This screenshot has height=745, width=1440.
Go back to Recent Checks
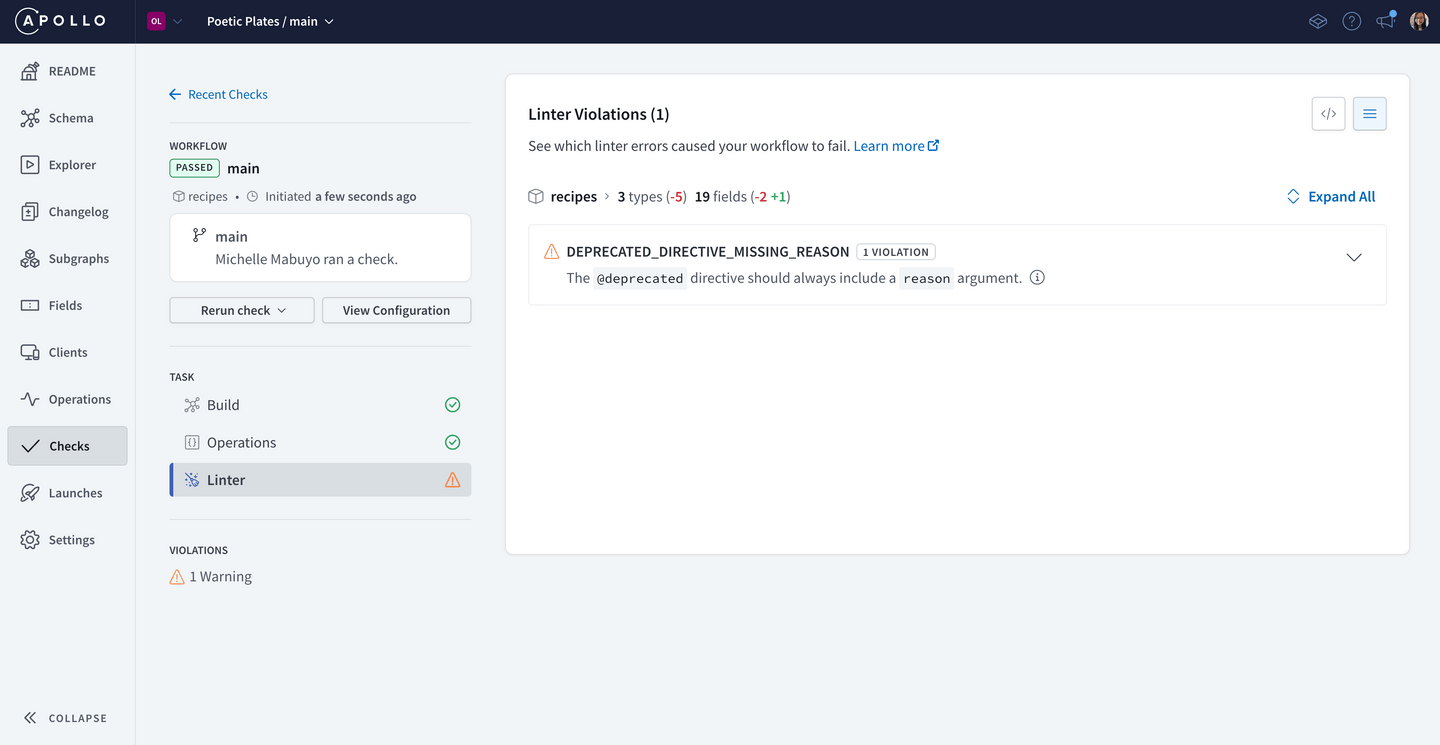tap(219, 94)
